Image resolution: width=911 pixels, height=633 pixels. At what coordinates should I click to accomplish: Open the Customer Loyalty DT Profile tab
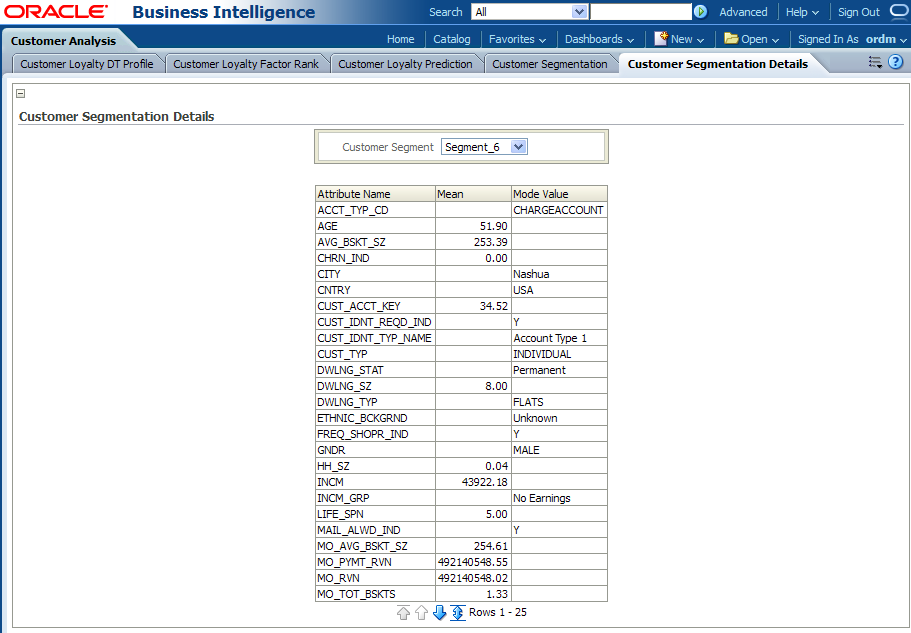coord(87,64)
